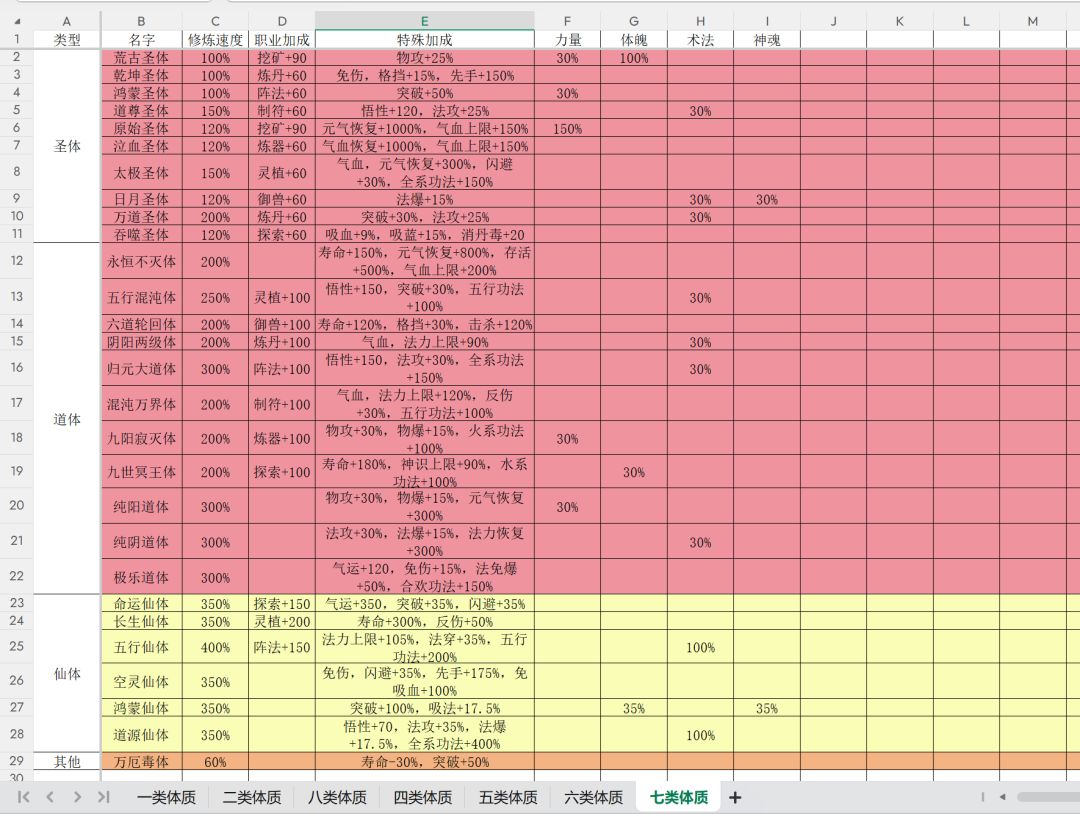Select the column D header
This screenshot has width=1080, height=814.
[x=282, y=21]
